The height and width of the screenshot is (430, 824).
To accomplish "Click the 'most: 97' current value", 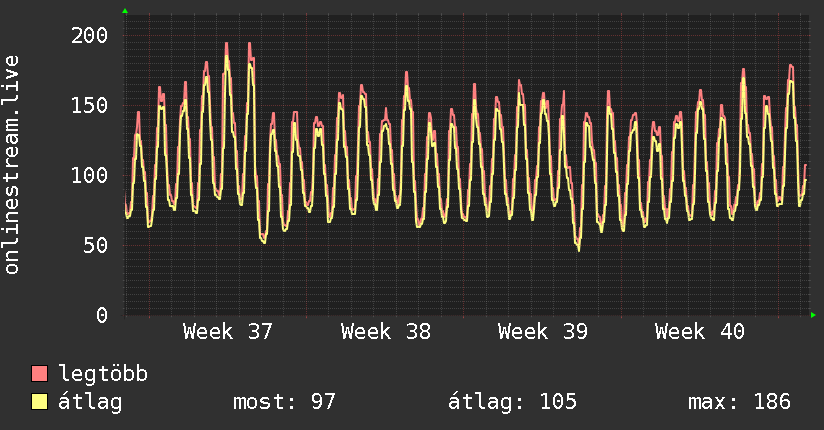I will 284,402.
